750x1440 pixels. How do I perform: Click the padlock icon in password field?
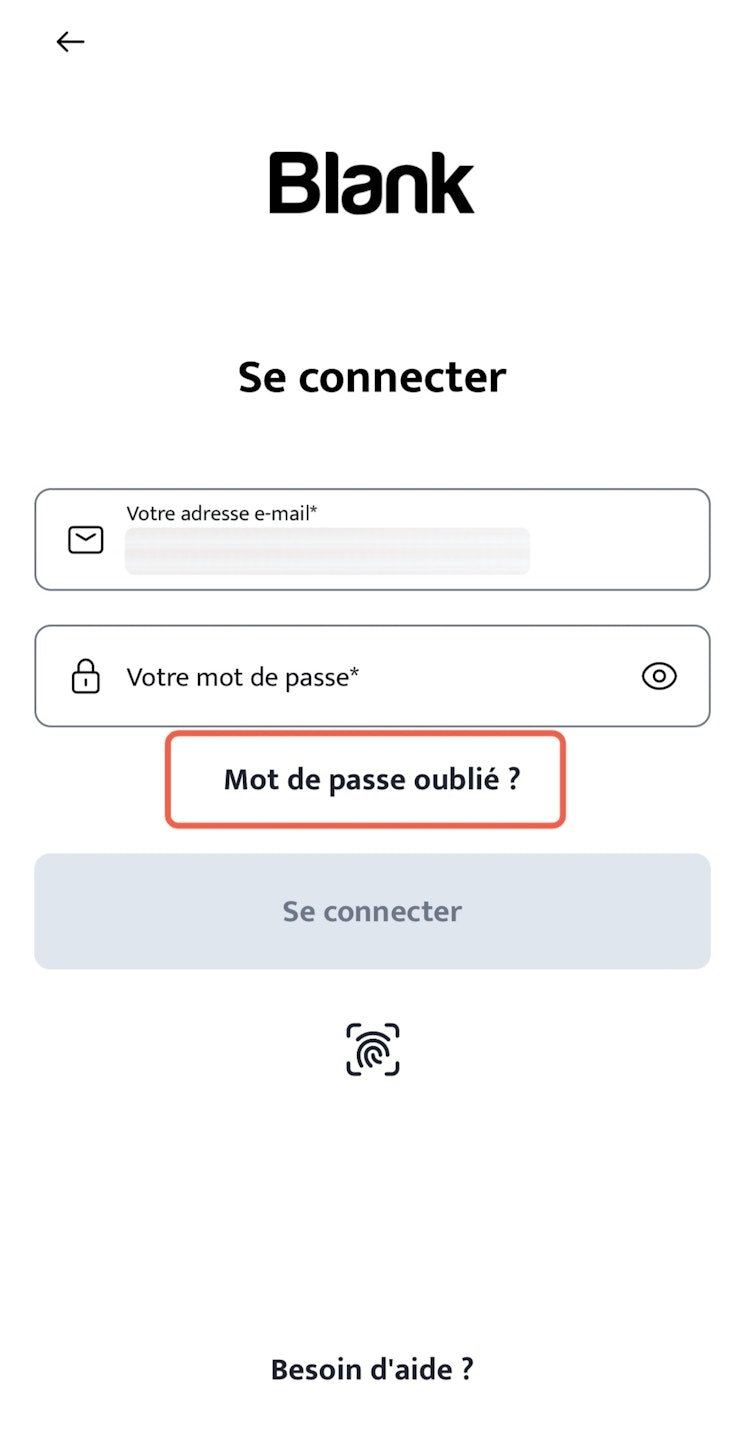[x=86, y=677]
